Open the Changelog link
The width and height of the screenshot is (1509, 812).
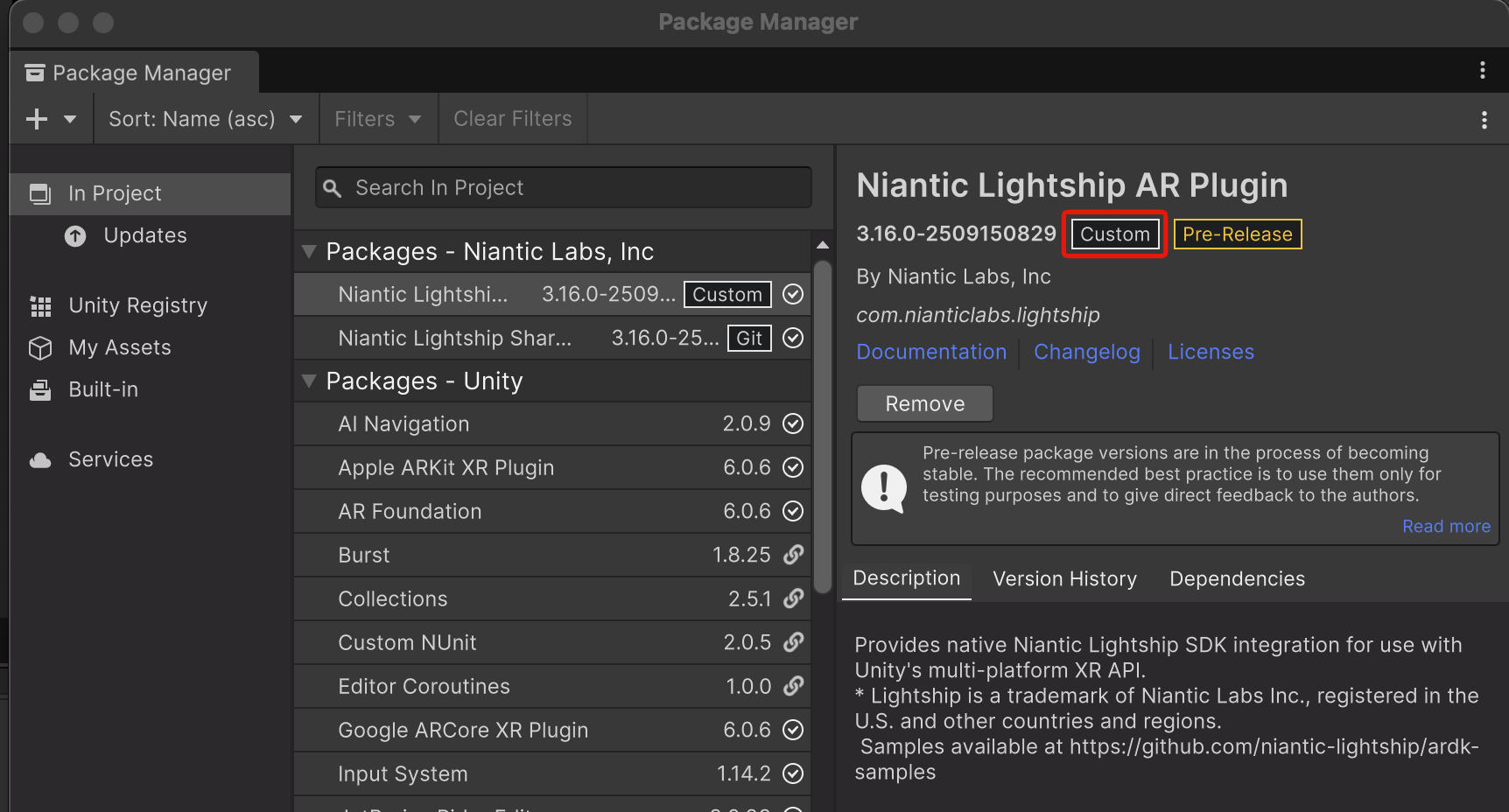click(x=1087, y=352)
